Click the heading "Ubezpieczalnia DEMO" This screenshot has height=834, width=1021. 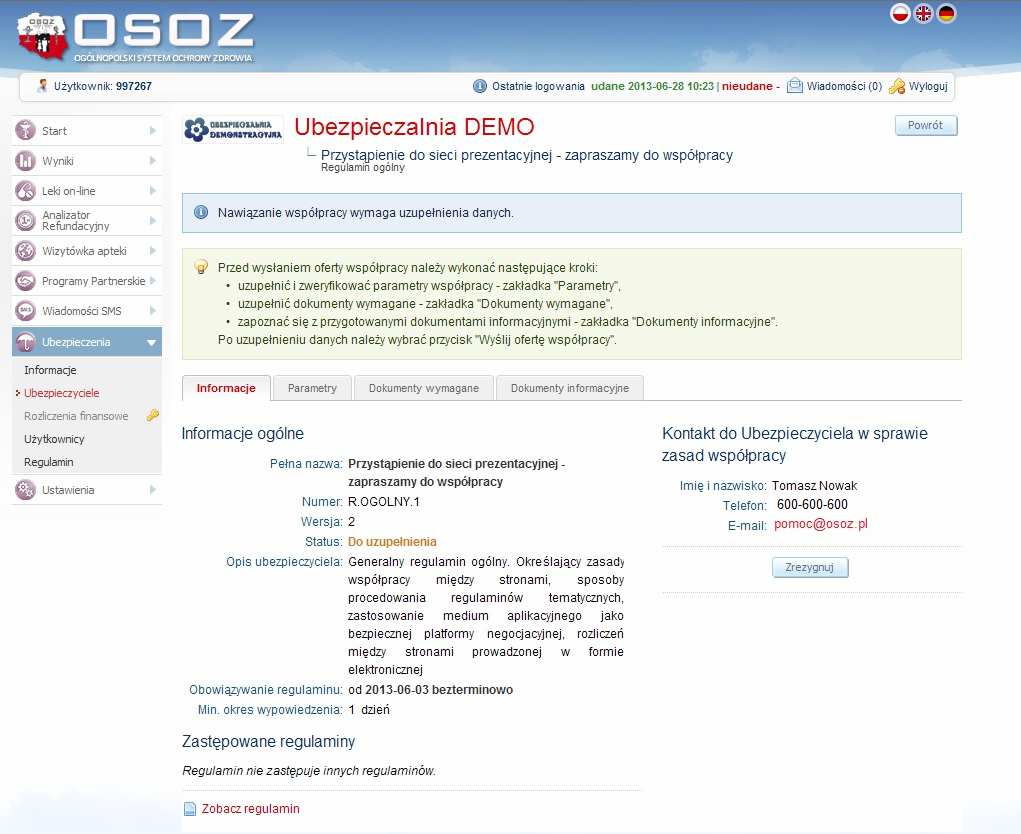(x=414, y=127)
